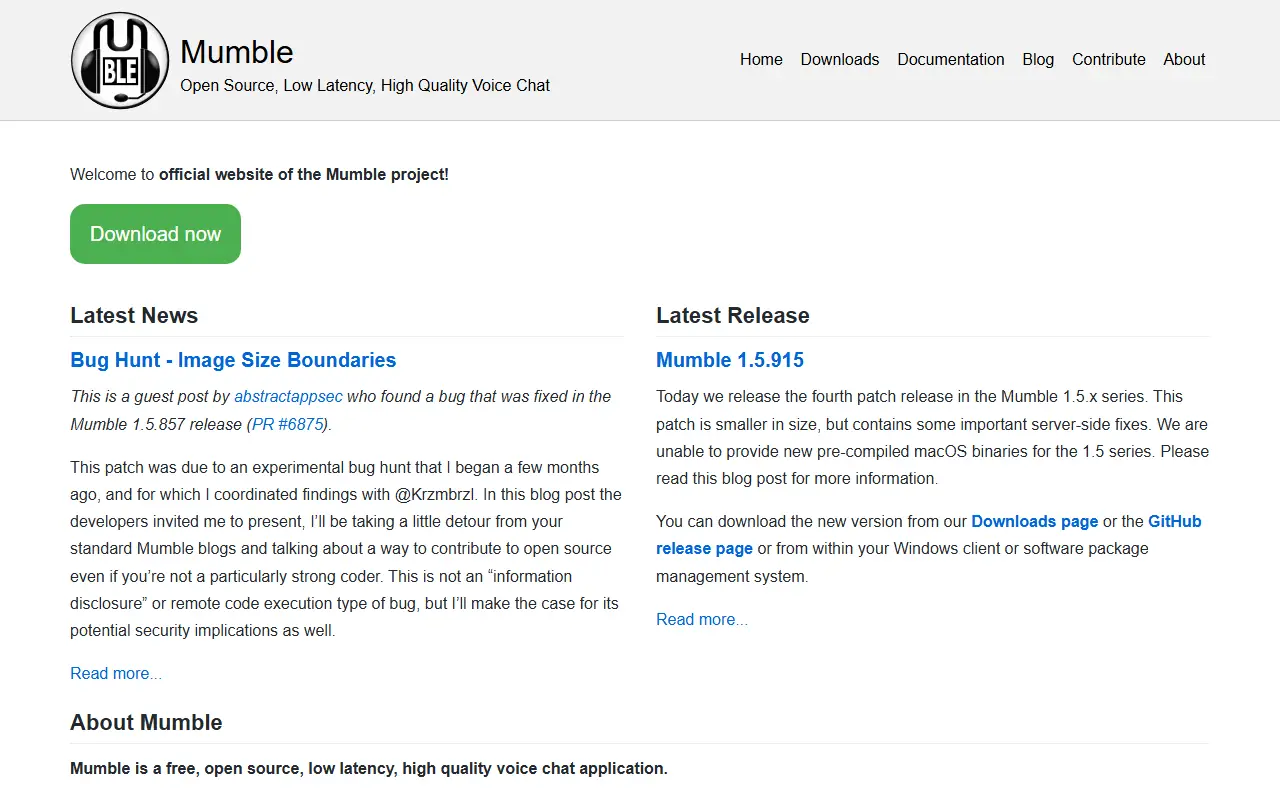Open the Documentation navigation item

pos(951,60)
